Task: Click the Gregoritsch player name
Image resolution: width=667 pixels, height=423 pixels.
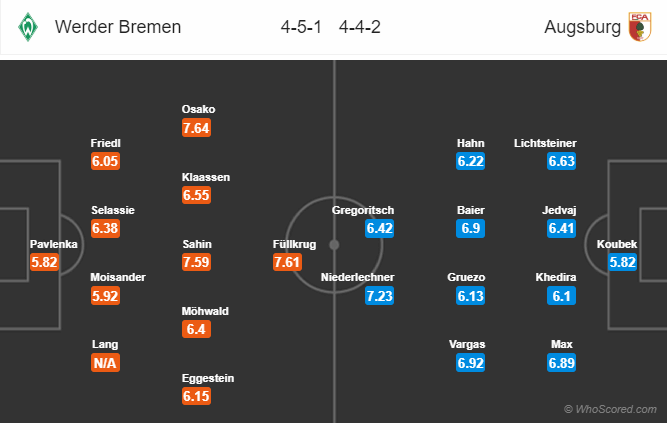Action: tap(363, 210)
